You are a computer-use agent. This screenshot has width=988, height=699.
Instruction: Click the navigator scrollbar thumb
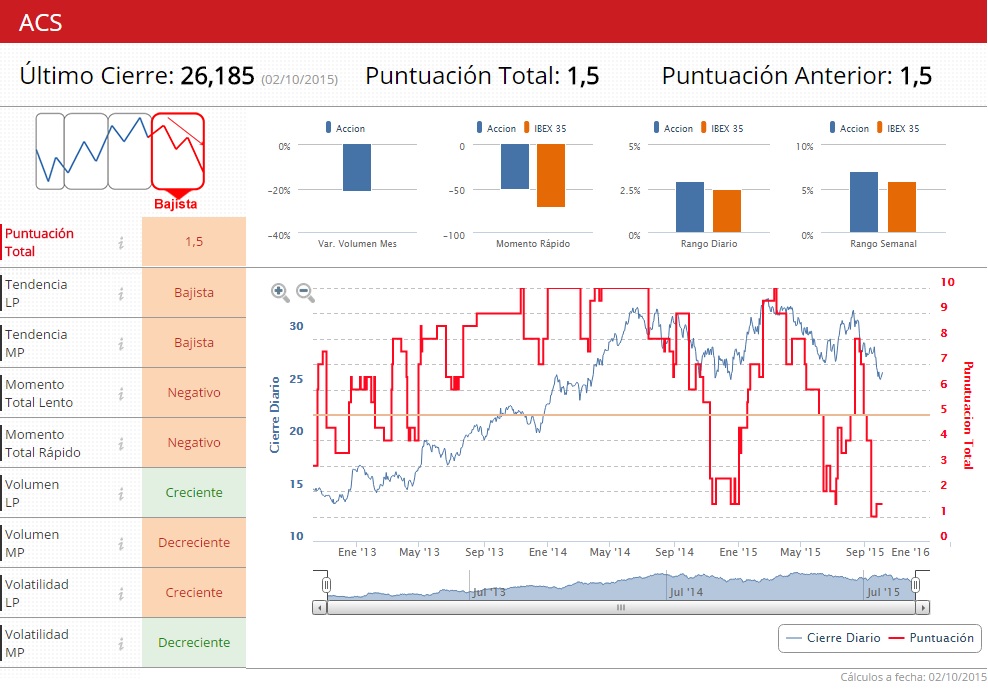(x=621, y=608)
